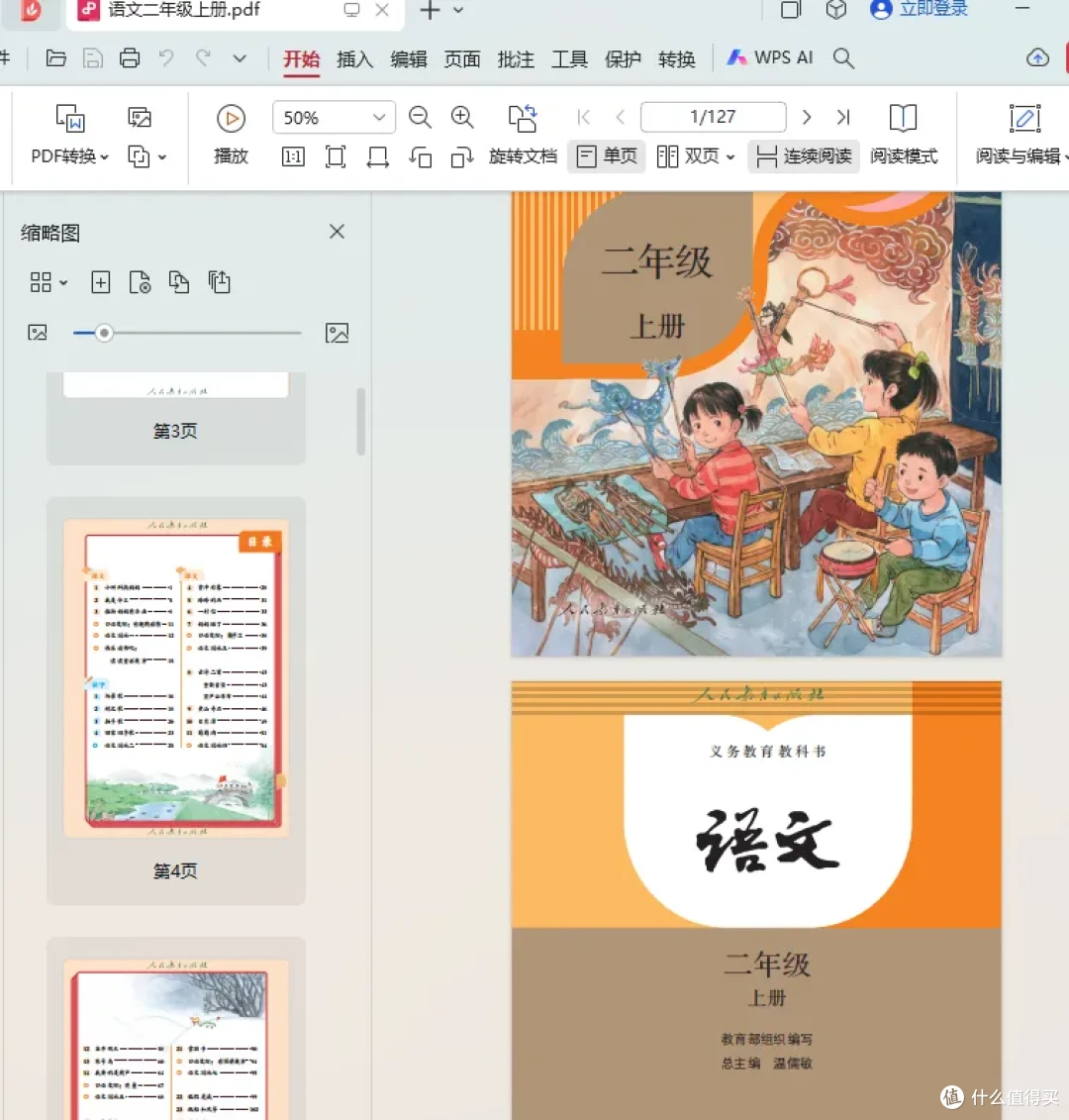Open the Annotate (批注) tab

516,58
